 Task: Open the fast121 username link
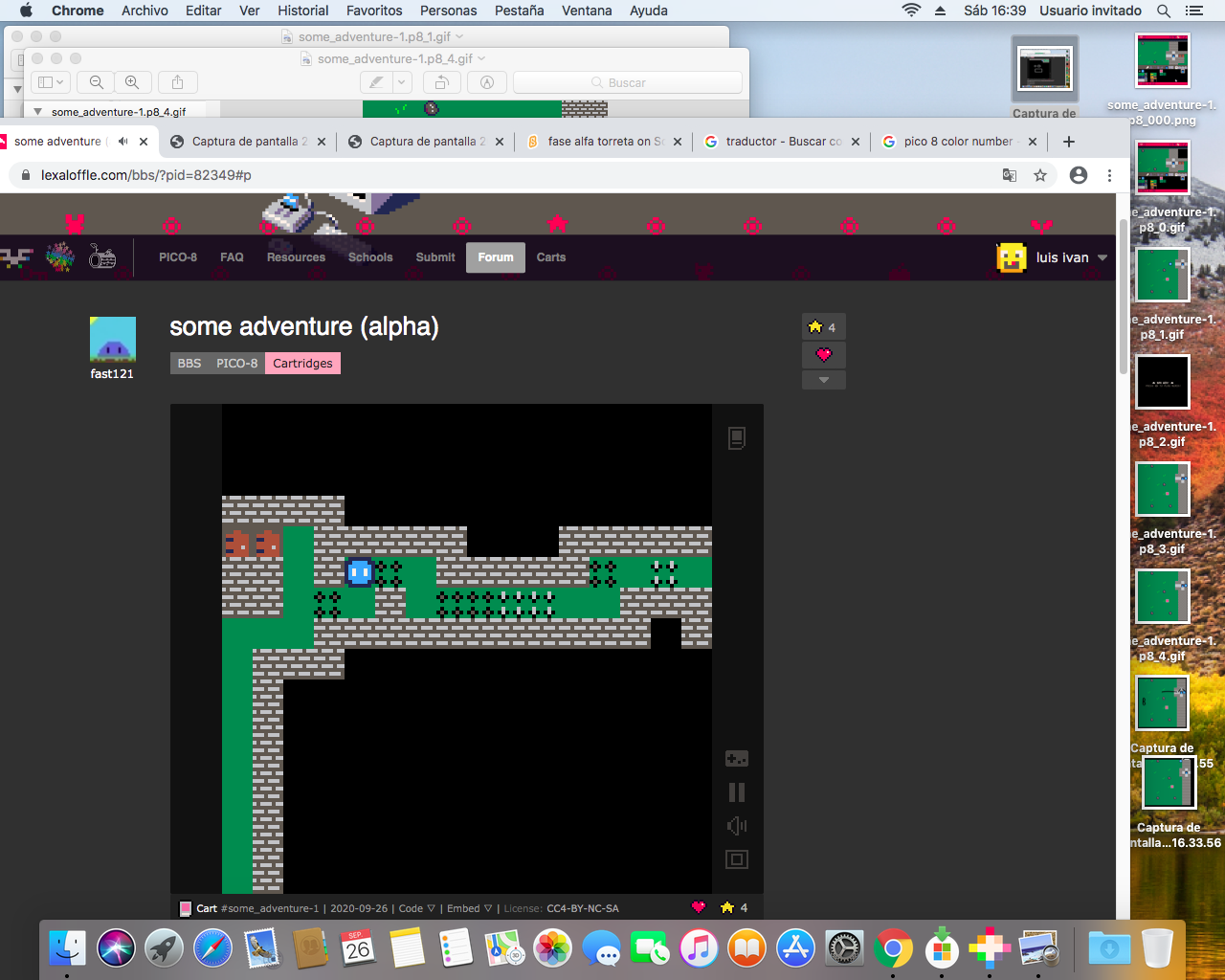pyautogui.click(x=112, y=374)
